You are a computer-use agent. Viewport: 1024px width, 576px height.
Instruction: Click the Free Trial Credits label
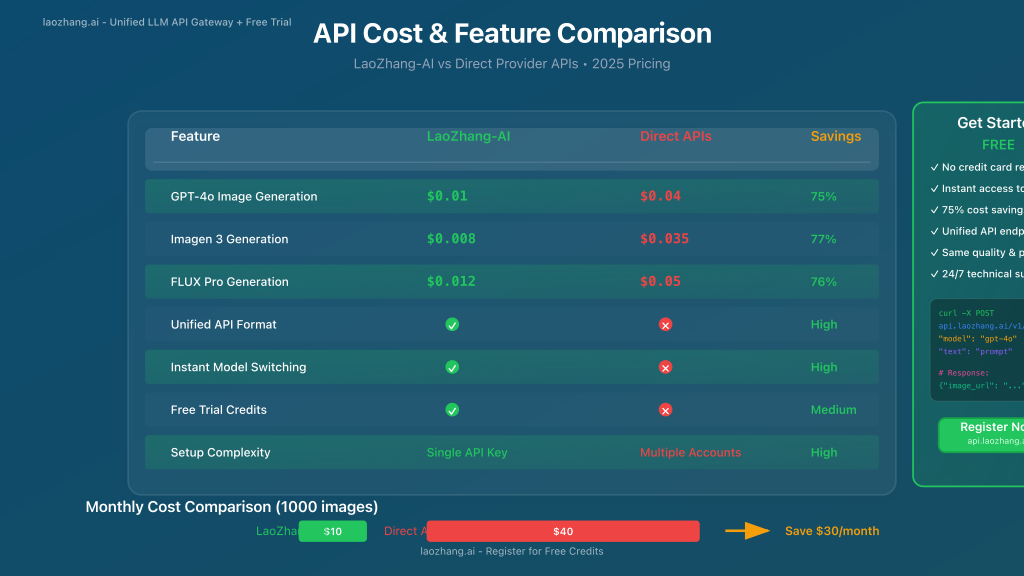(x=219, y=410)
